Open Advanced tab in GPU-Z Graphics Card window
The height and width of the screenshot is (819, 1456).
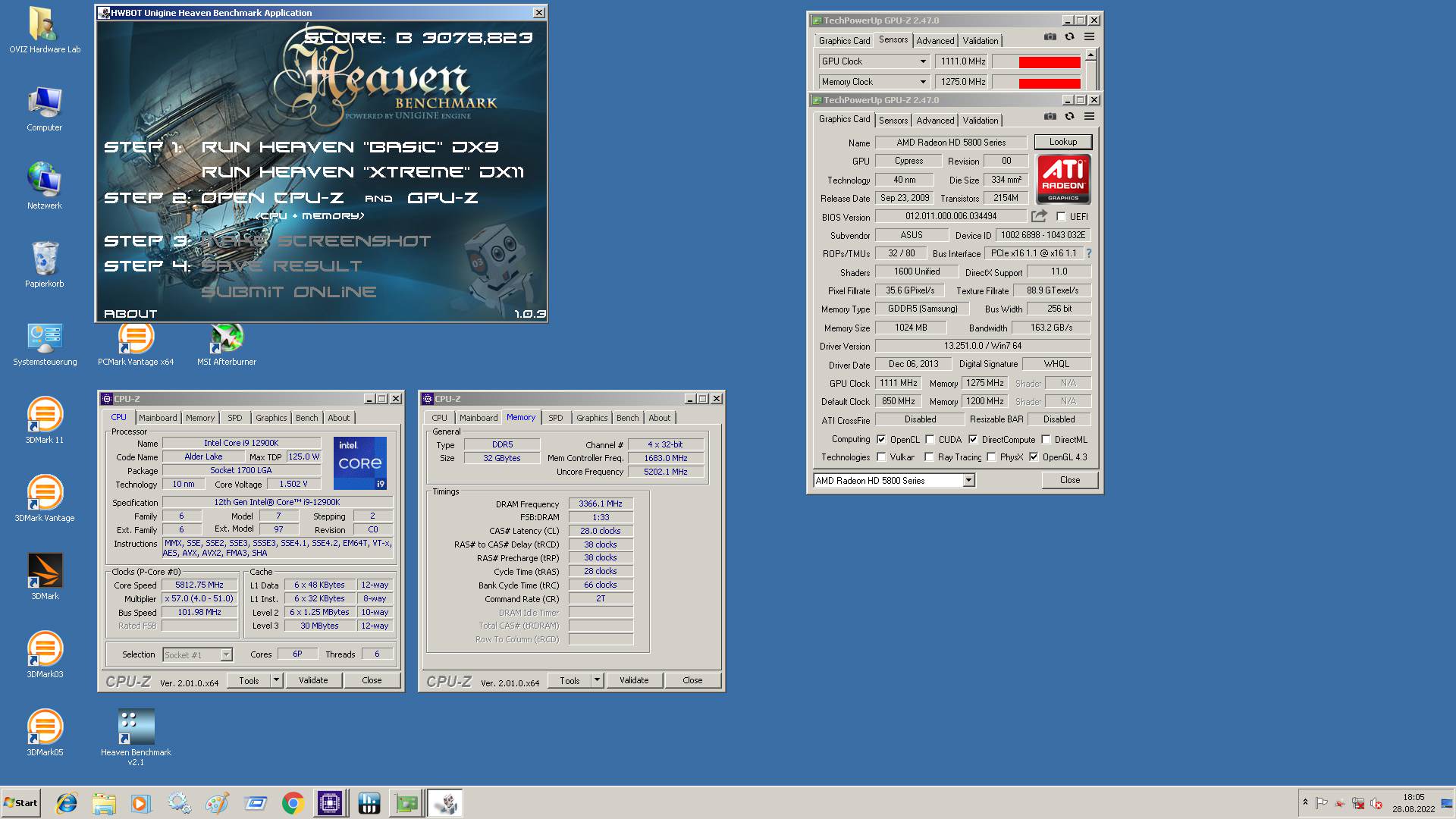935,121
